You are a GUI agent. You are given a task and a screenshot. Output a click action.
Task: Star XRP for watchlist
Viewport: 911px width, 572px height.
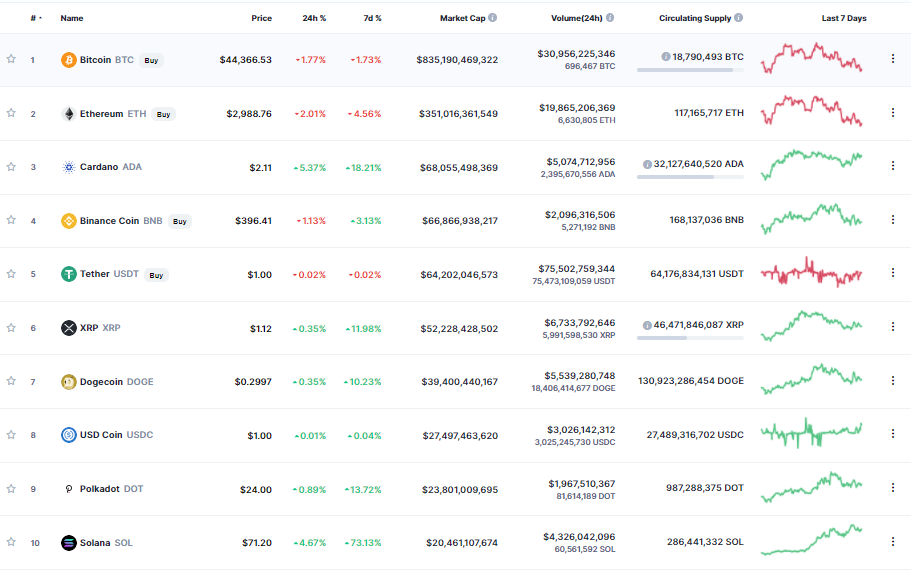pos(11,328)
